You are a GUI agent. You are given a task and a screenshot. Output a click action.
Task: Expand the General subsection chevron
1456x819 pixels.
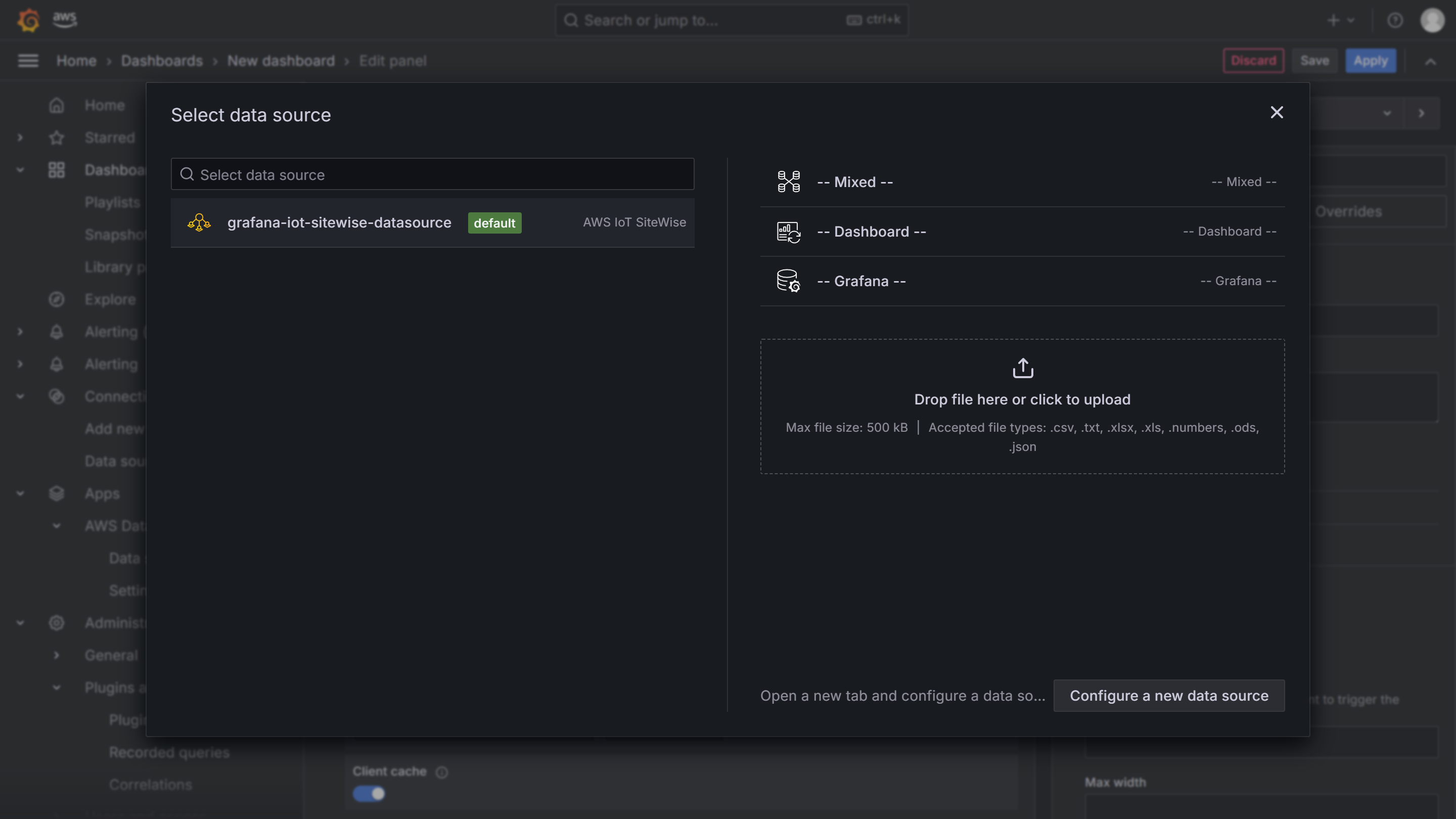57,655
